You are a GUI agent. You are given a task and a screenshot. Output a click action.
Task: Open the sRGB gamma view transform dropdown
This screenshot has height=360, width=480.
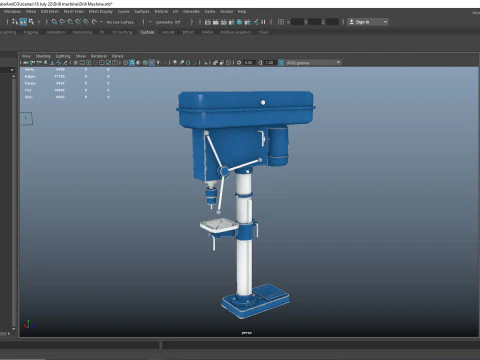coord(313,63)
